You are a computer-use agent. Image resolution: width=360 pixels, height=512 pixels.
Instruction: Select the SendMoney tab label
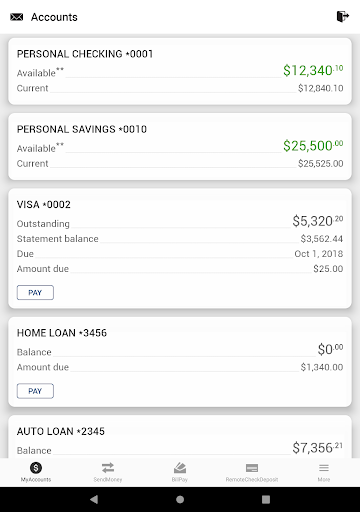coord(108,480)
